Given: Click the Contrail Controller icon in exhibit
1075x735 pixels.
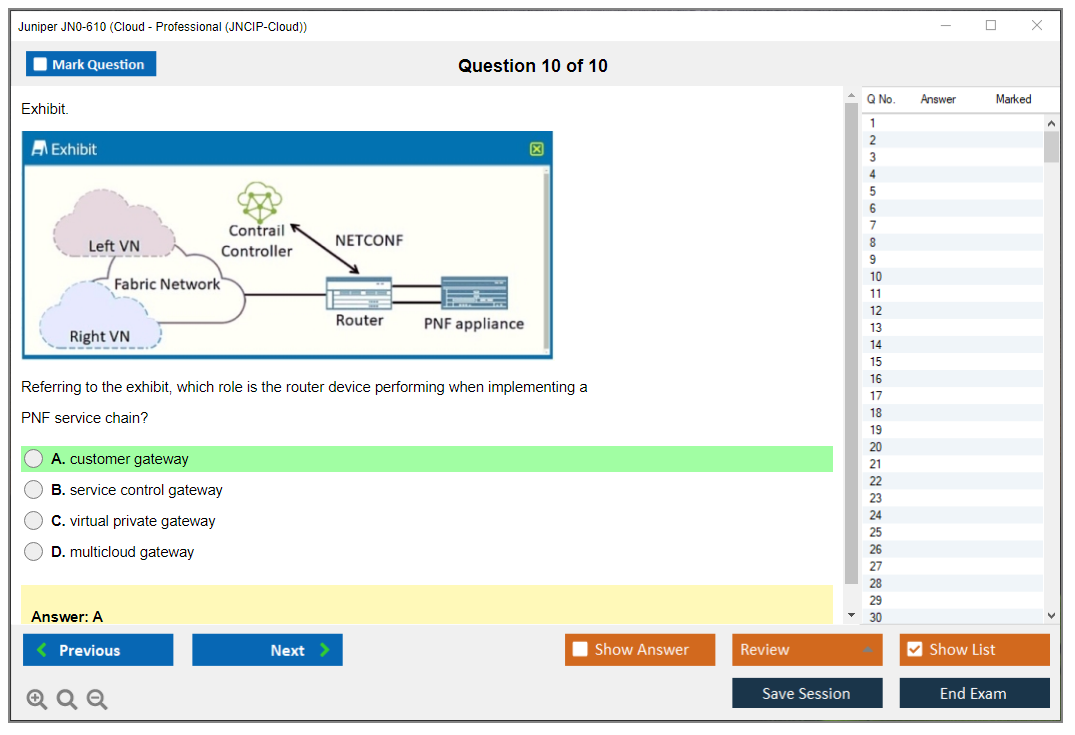Looking at the screenshot, I should pos(259,201).
